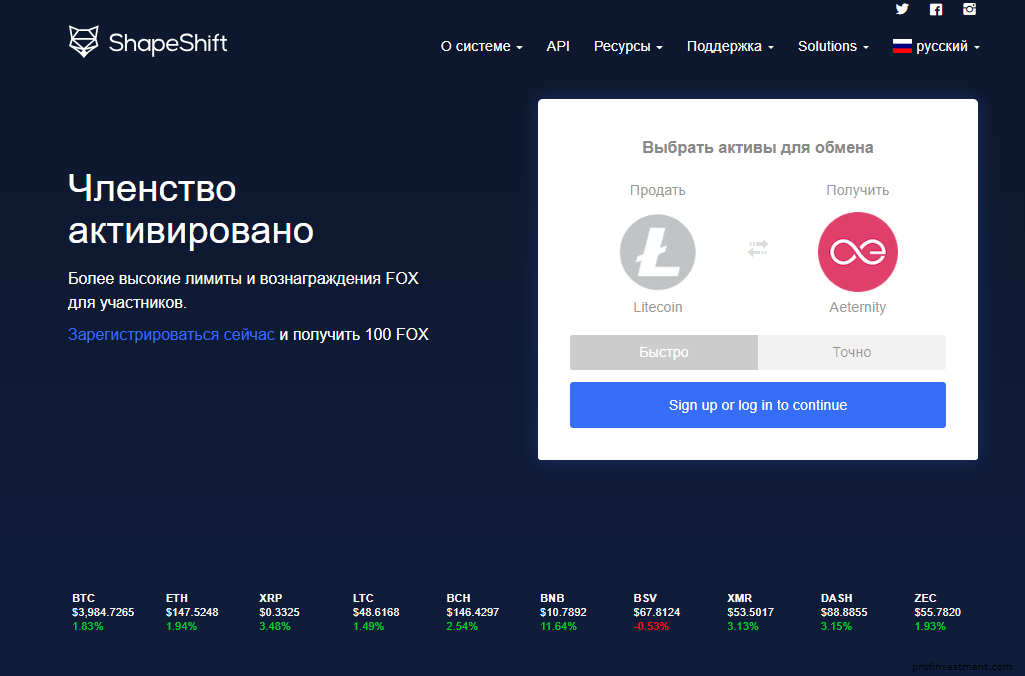Click the «Выбрать активы для обмена» heading
Screen dimensions: 1025x676
(758, 148)
